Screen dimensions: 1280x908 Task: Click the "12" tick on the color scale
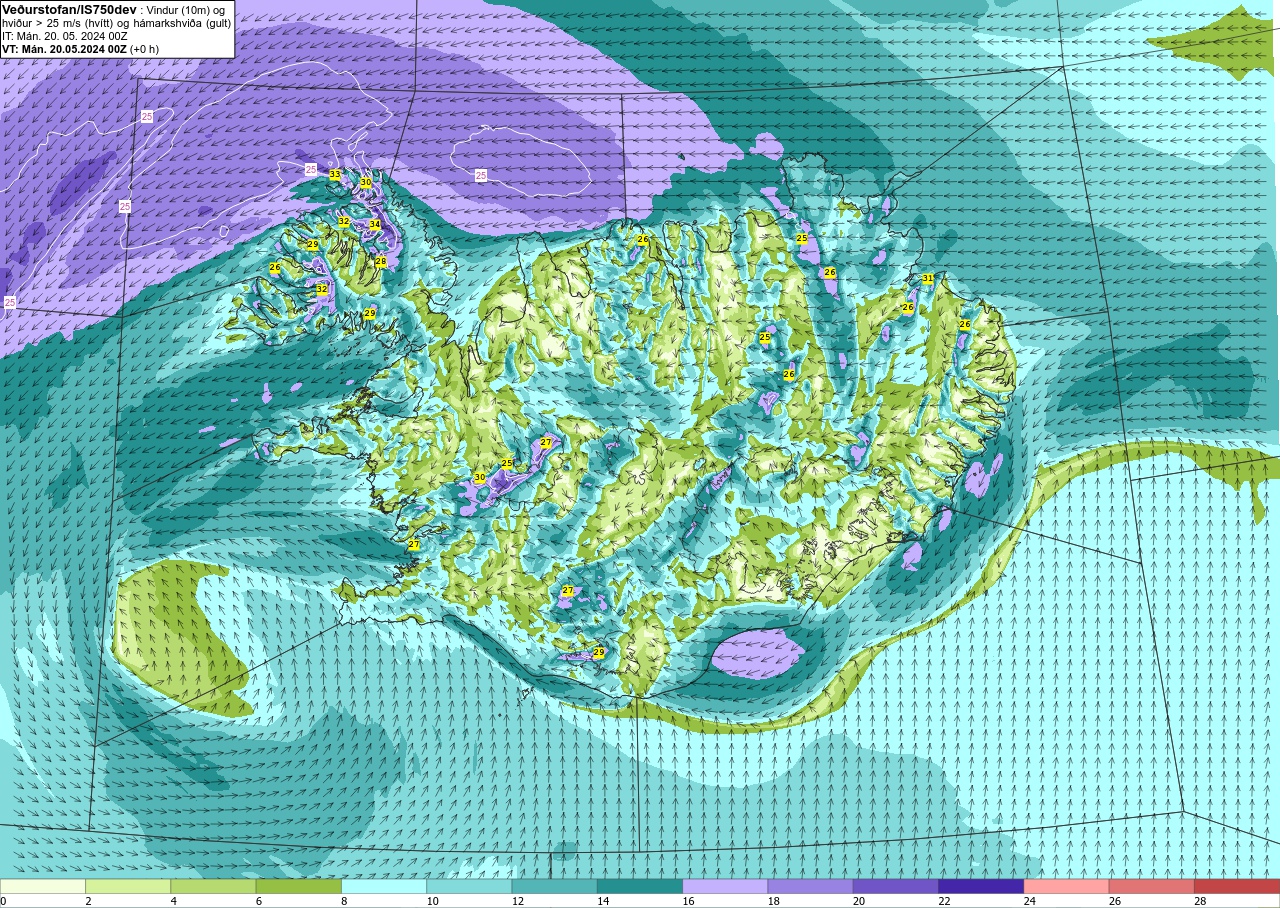pyautogui.click(x=517, y=901)
